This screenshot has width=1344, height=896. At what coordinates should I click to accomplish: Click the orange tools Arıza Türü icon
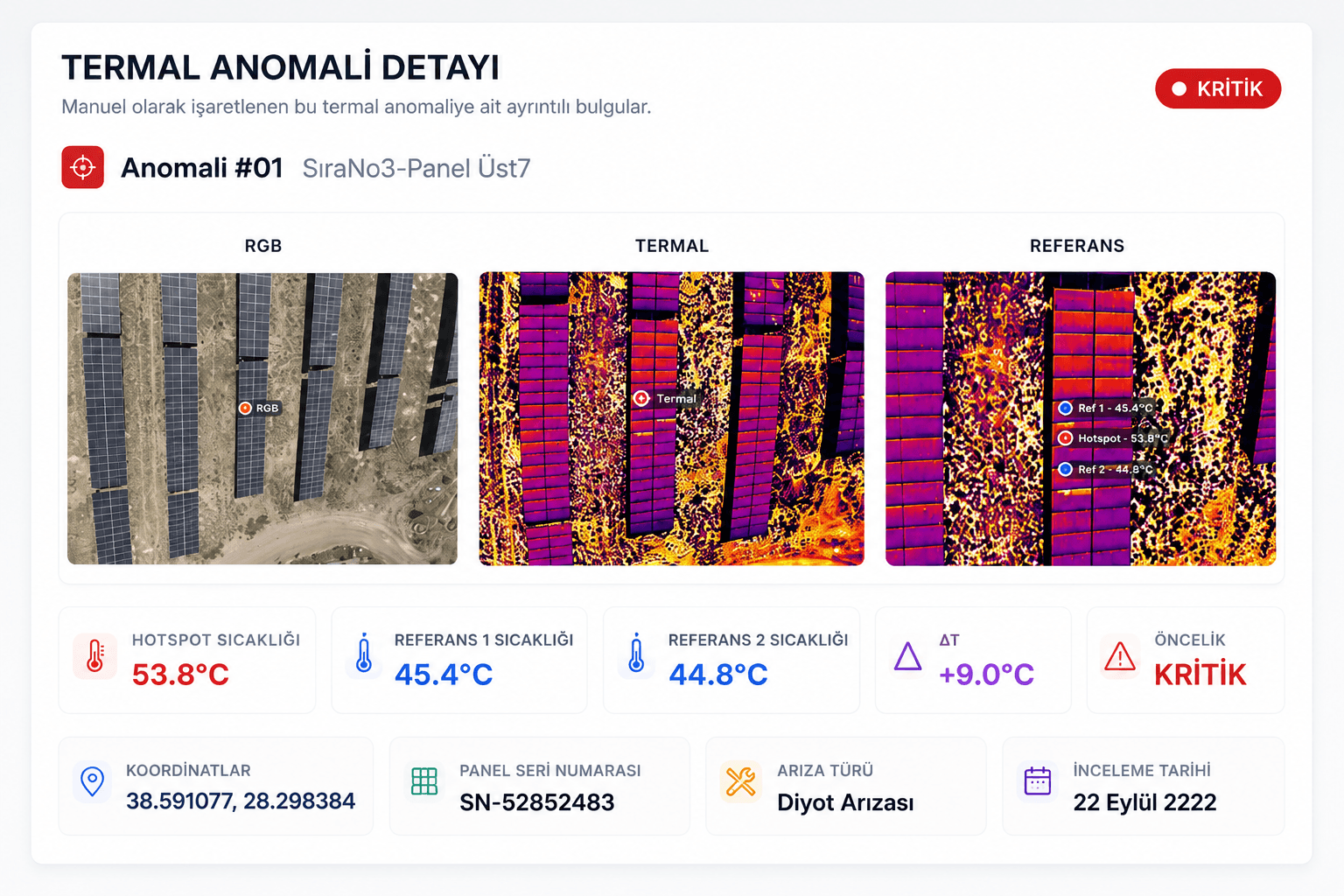tap(740, 781)
